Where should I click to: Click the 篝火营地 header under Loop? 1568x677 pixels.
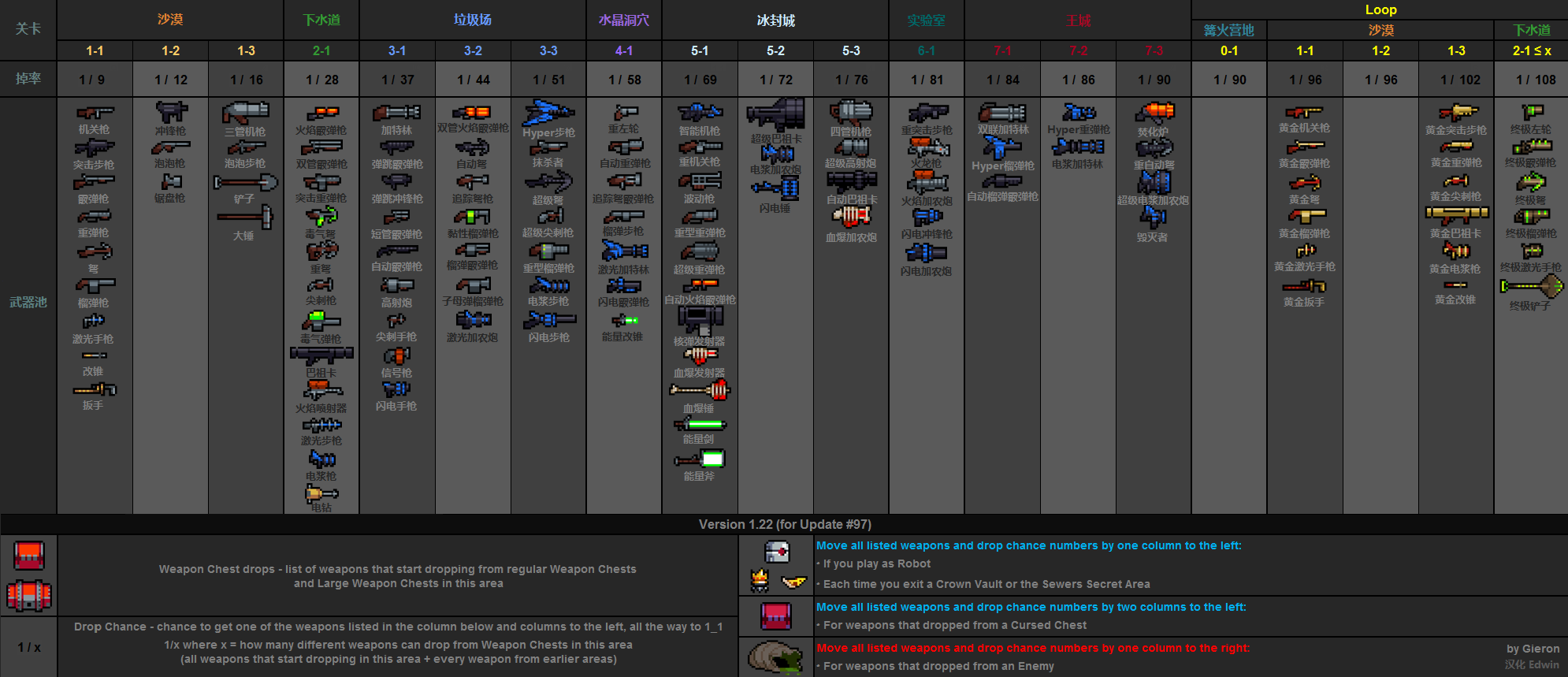(1229, 30)
